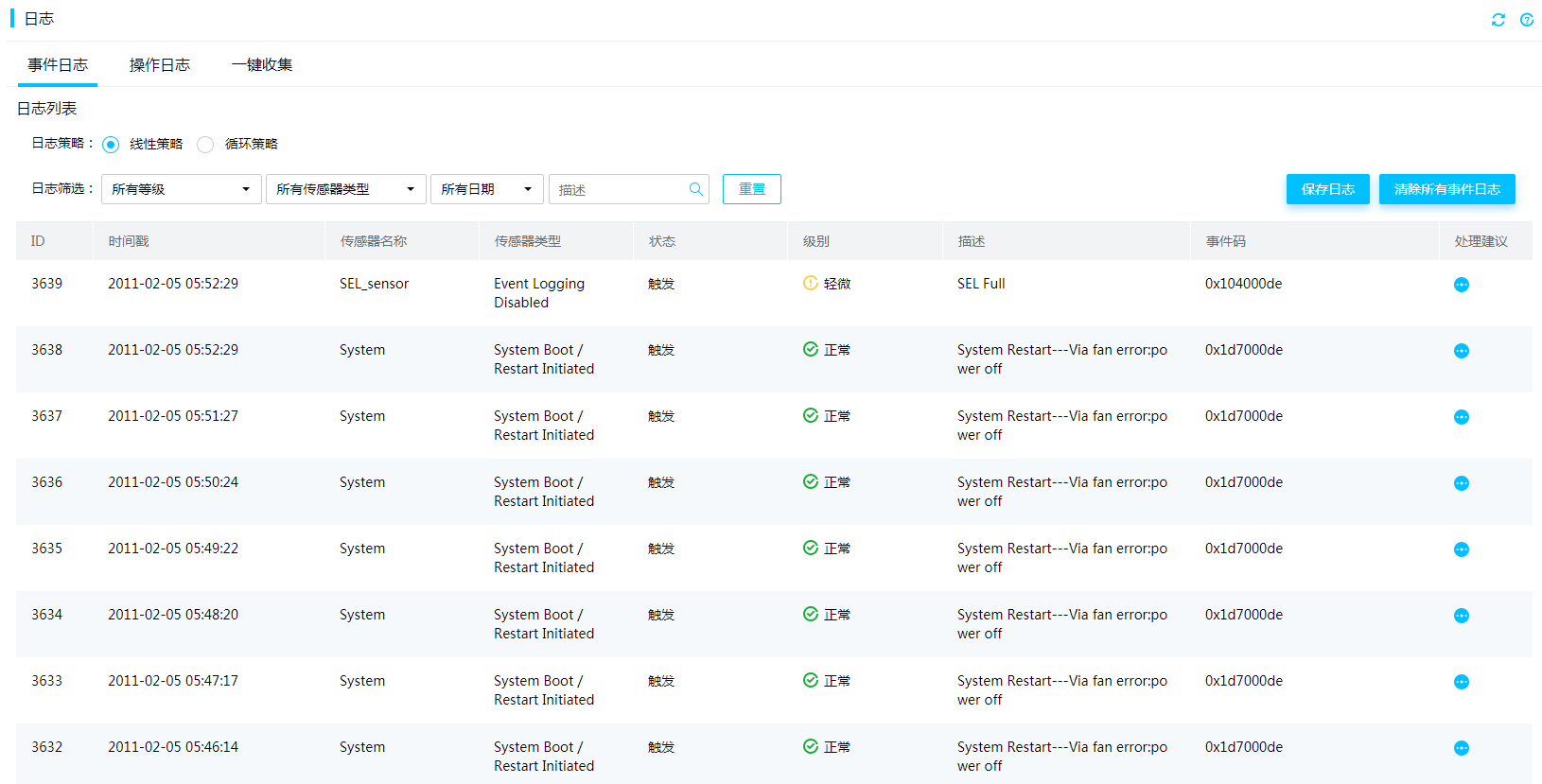Viewport: 1542px width, 784px height.
Task: Click the normal status icon on row 3637
Action: tap(811, 415)
